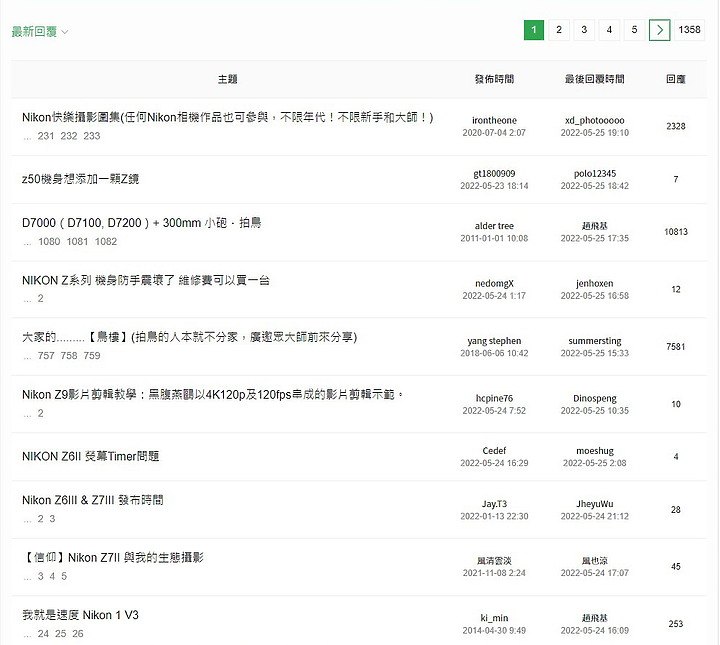The width and height of the screenshot is (720, 645).
Task: Open page 26 of Nikon 1 V3 thread
Action: click(x=78, y=634)
